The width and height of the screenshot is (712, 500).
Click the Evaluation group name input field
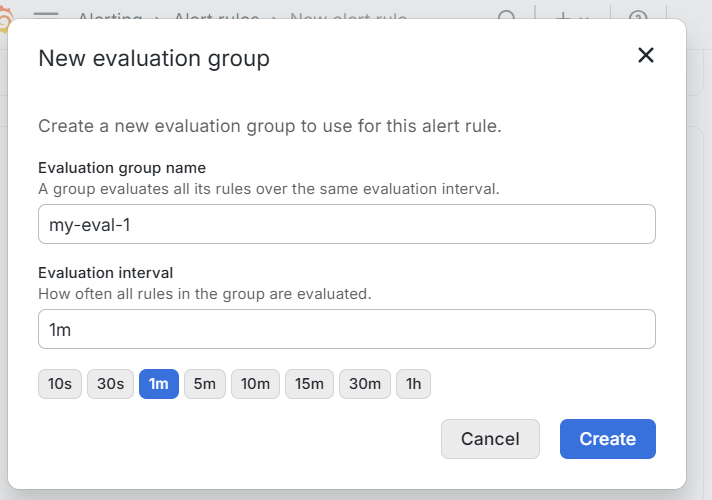(x=347, y=224)
